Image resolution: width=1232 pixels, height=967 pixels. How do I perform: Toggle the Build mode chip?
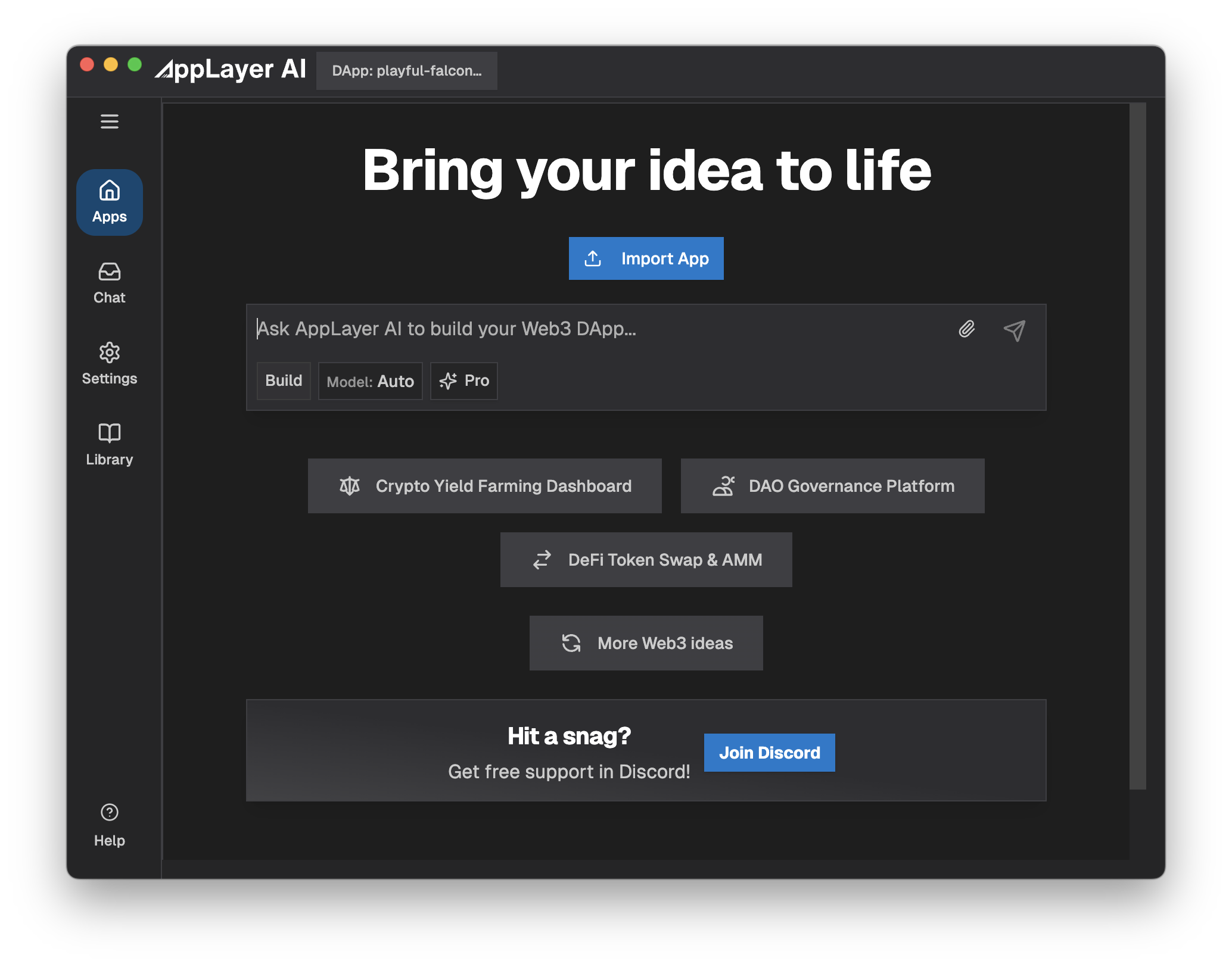(284, 381)
